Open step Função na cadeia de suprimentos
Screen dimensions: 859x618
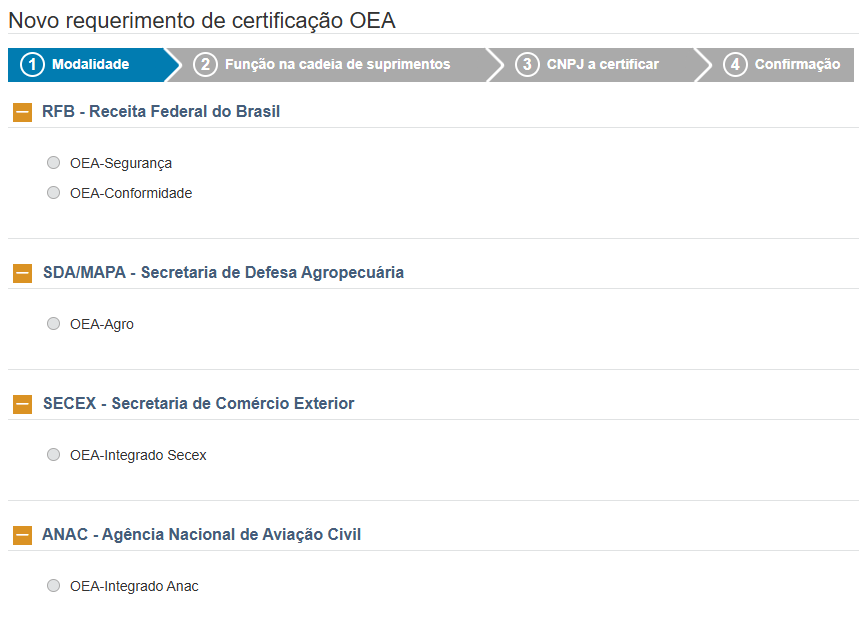pos(337,65)
